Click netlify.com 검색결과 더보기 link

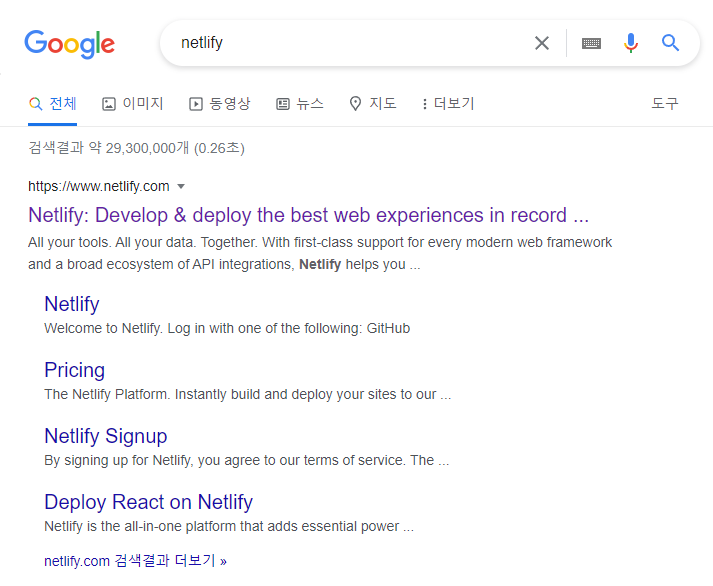coord(136,561)
